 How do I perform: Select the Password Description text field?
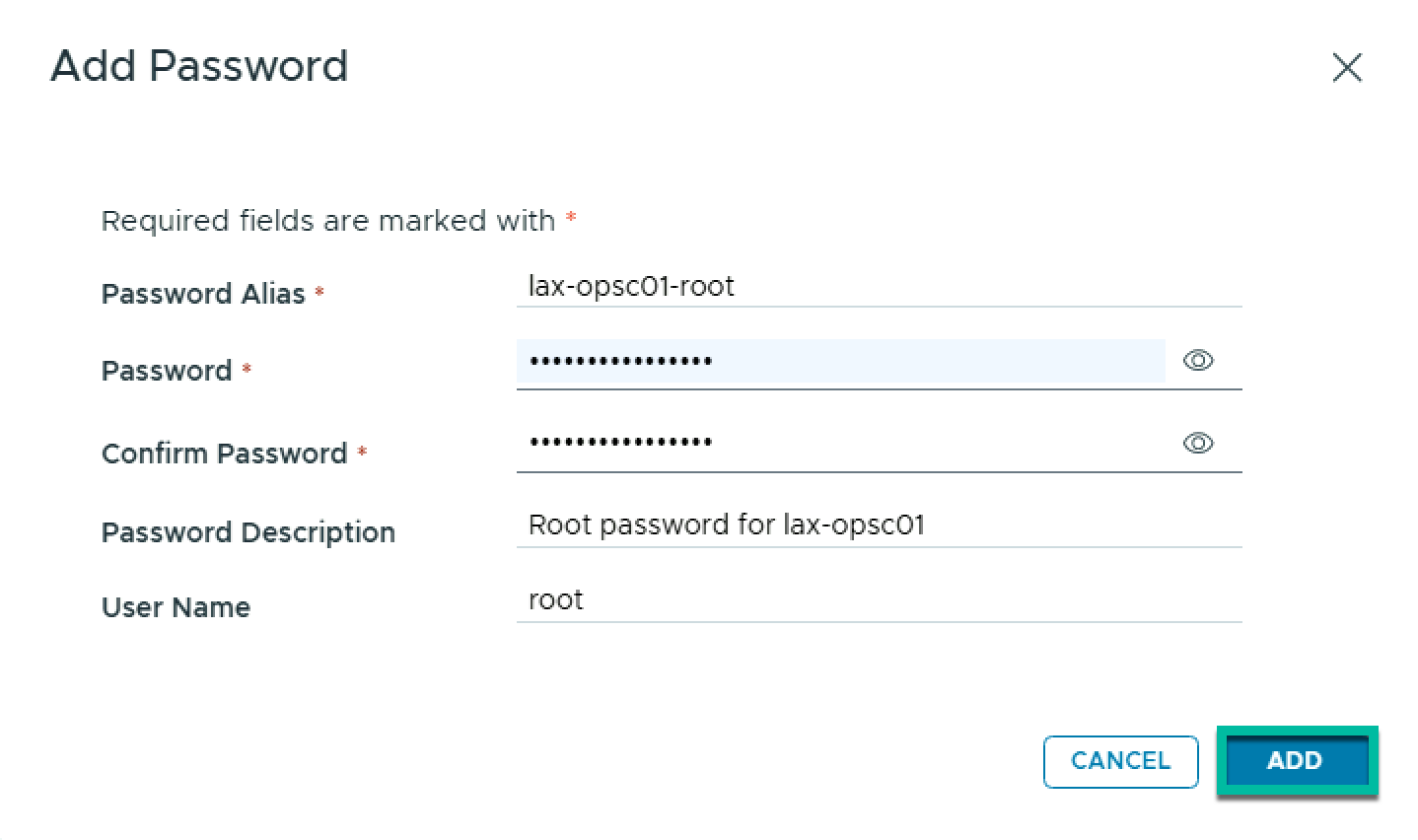click(x=878, y=525)
